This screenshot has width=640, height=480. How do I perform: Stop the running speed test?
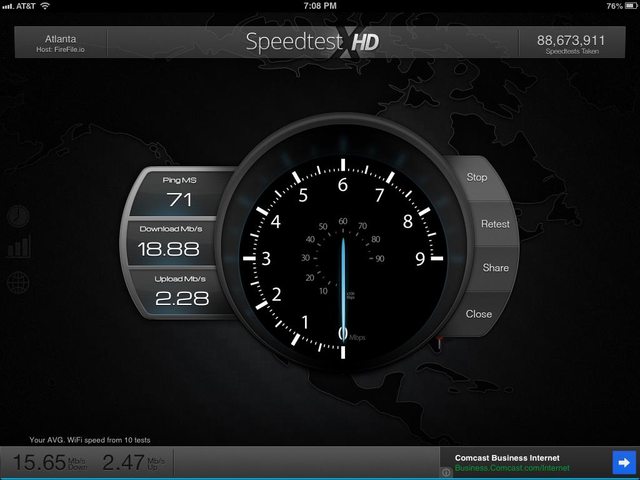pyautogui.click(x=477, y=177)
